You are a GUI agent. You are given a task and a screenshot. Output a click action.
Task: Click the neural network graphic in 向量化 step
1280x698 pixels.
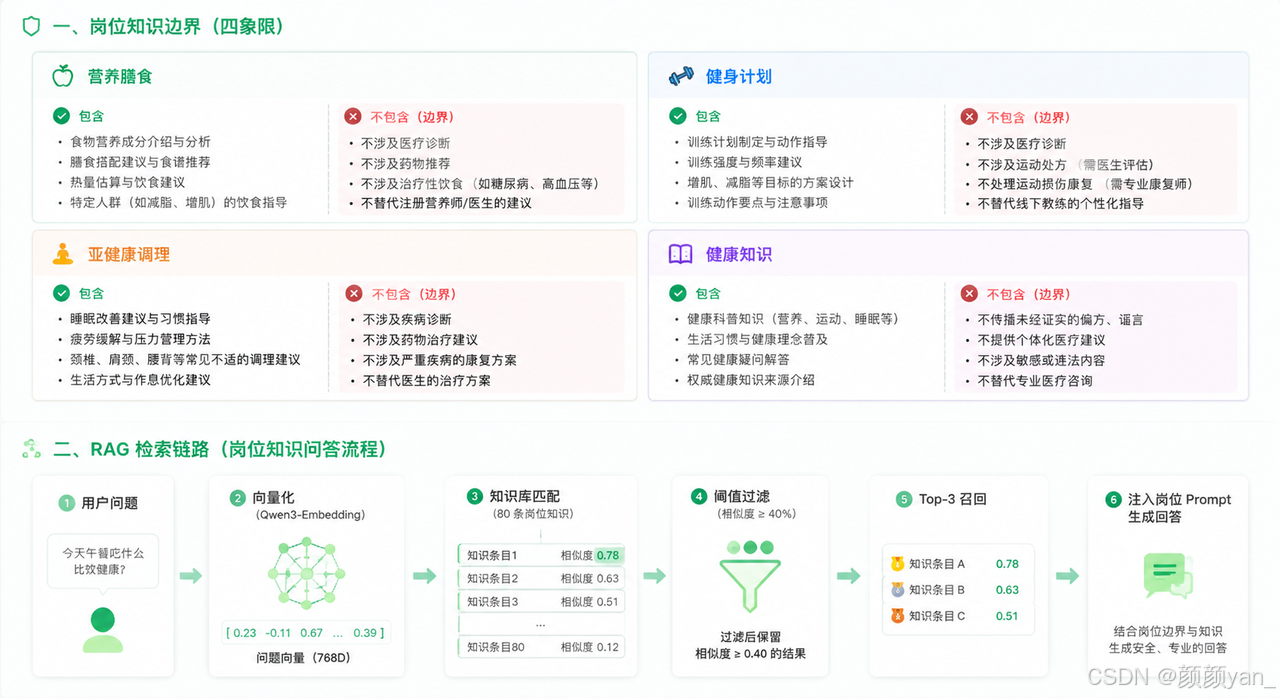coord(305,574)
